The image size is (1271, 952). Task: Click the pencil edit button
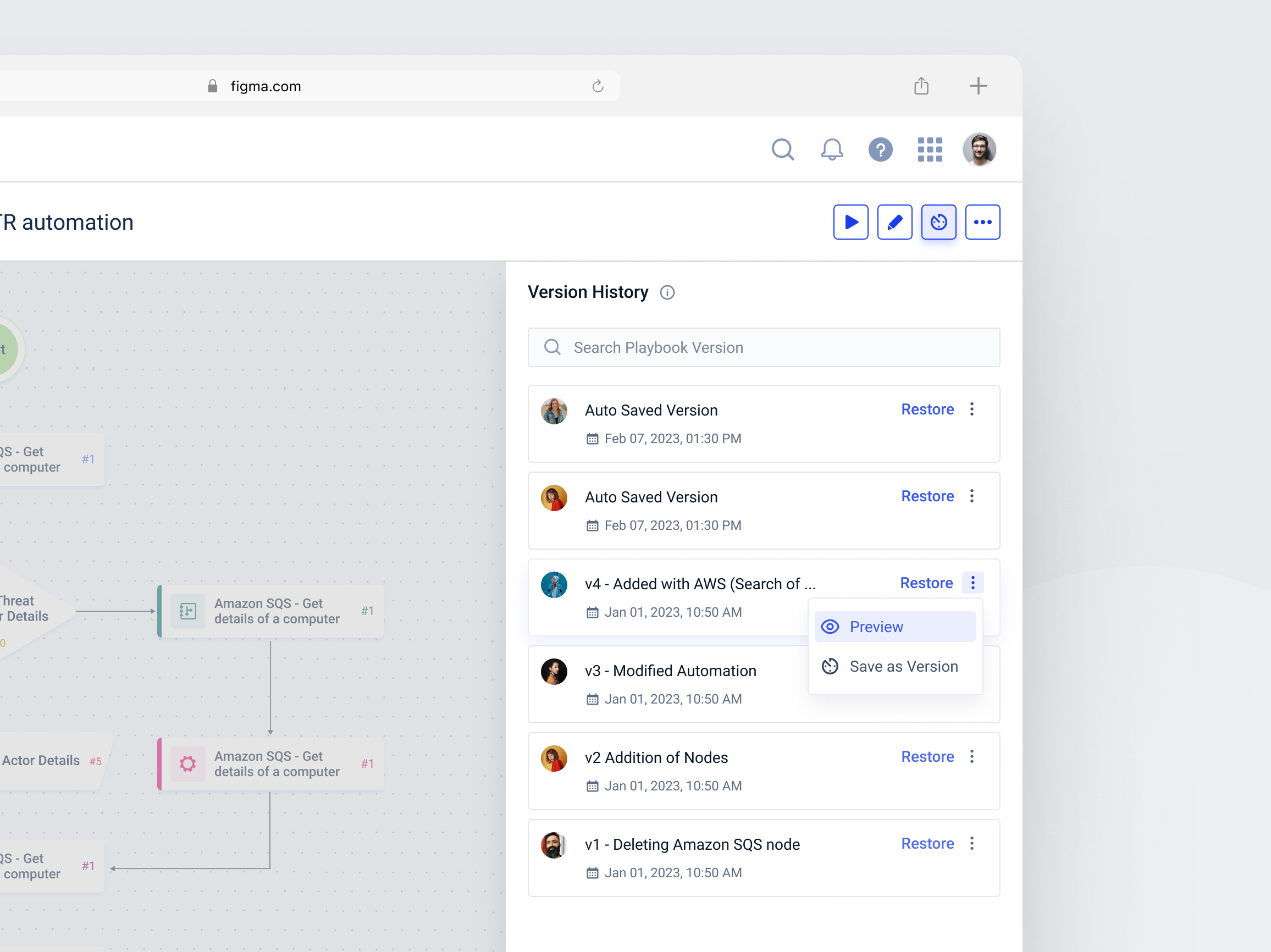click(x=894, y=222)
